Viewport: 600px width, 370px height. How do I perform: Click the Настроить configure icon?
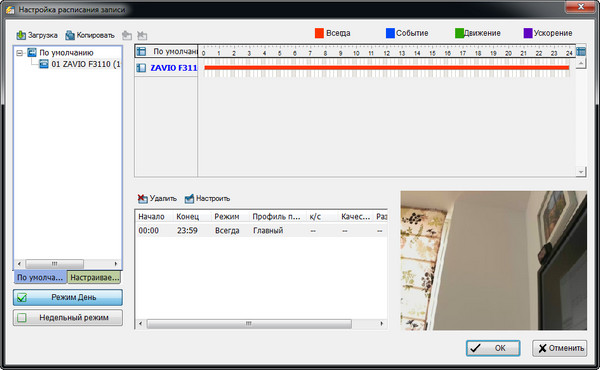click(189, 198)
